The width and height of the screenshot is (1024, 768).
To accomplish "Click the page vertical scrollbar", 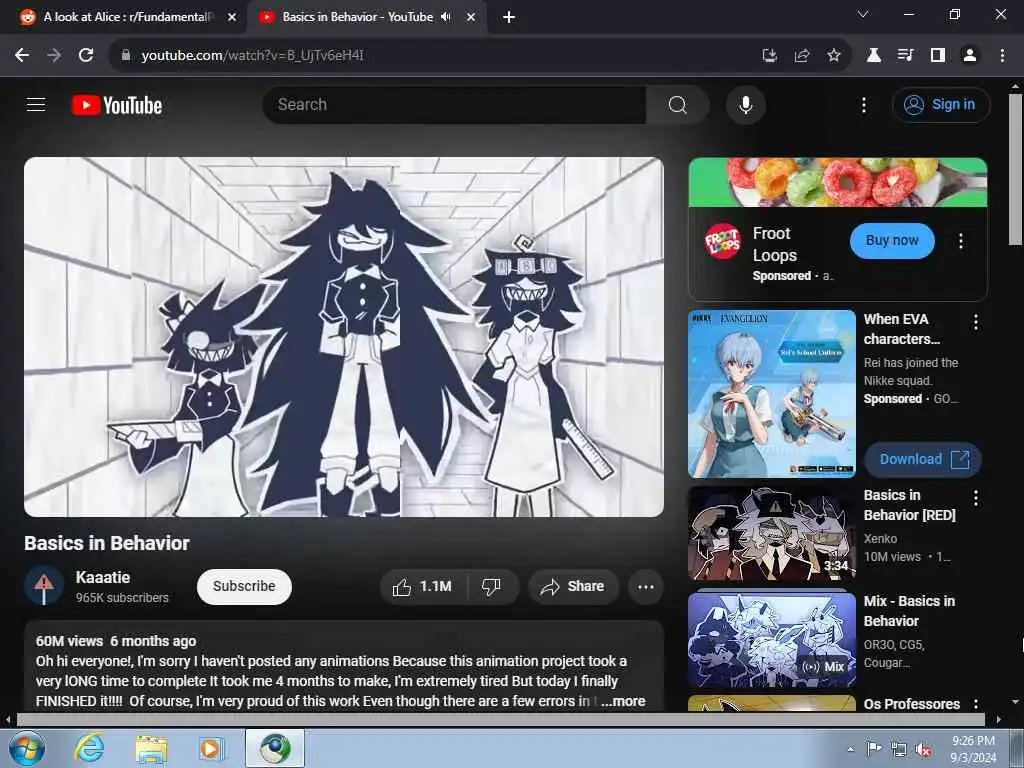I will click(1015, 170).
